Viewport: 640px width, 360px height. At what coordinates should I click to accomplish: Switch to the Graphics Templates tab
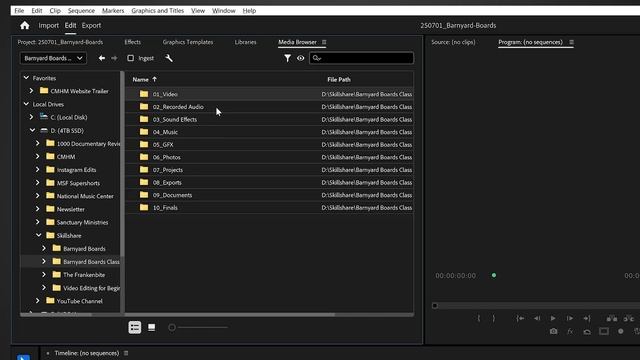tap(188, 42)
